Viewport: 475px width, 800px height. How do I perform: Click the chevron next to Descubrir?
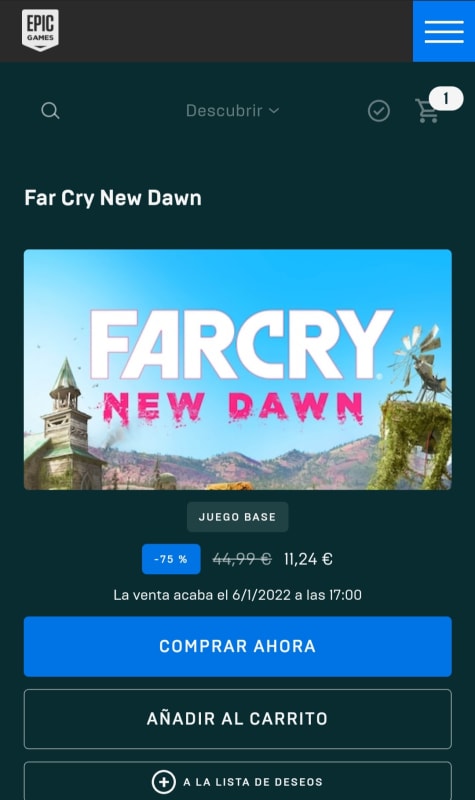(x=274, y=111)
